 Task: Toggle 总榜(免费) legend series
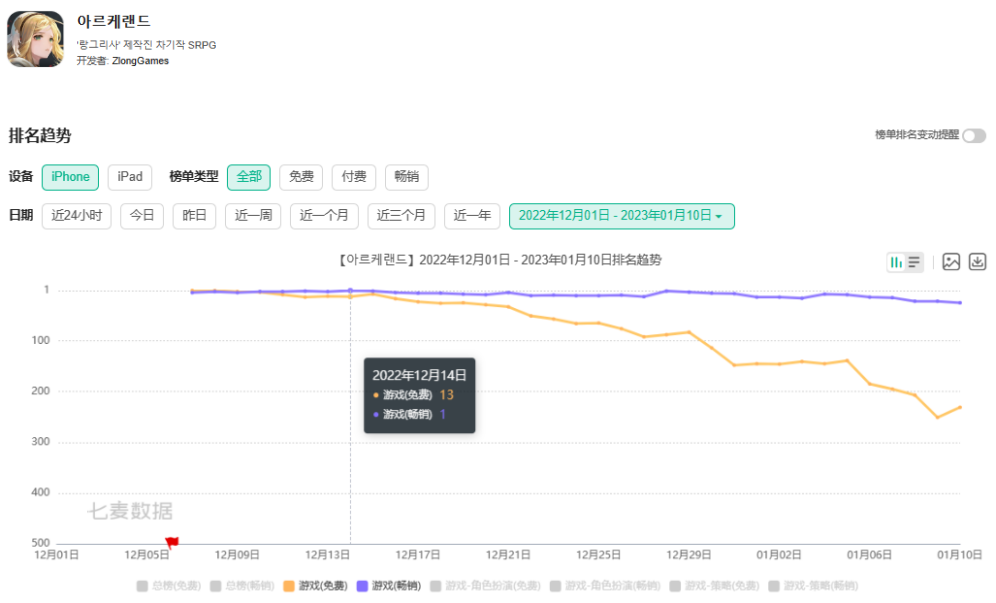click(x=169, y=586)
